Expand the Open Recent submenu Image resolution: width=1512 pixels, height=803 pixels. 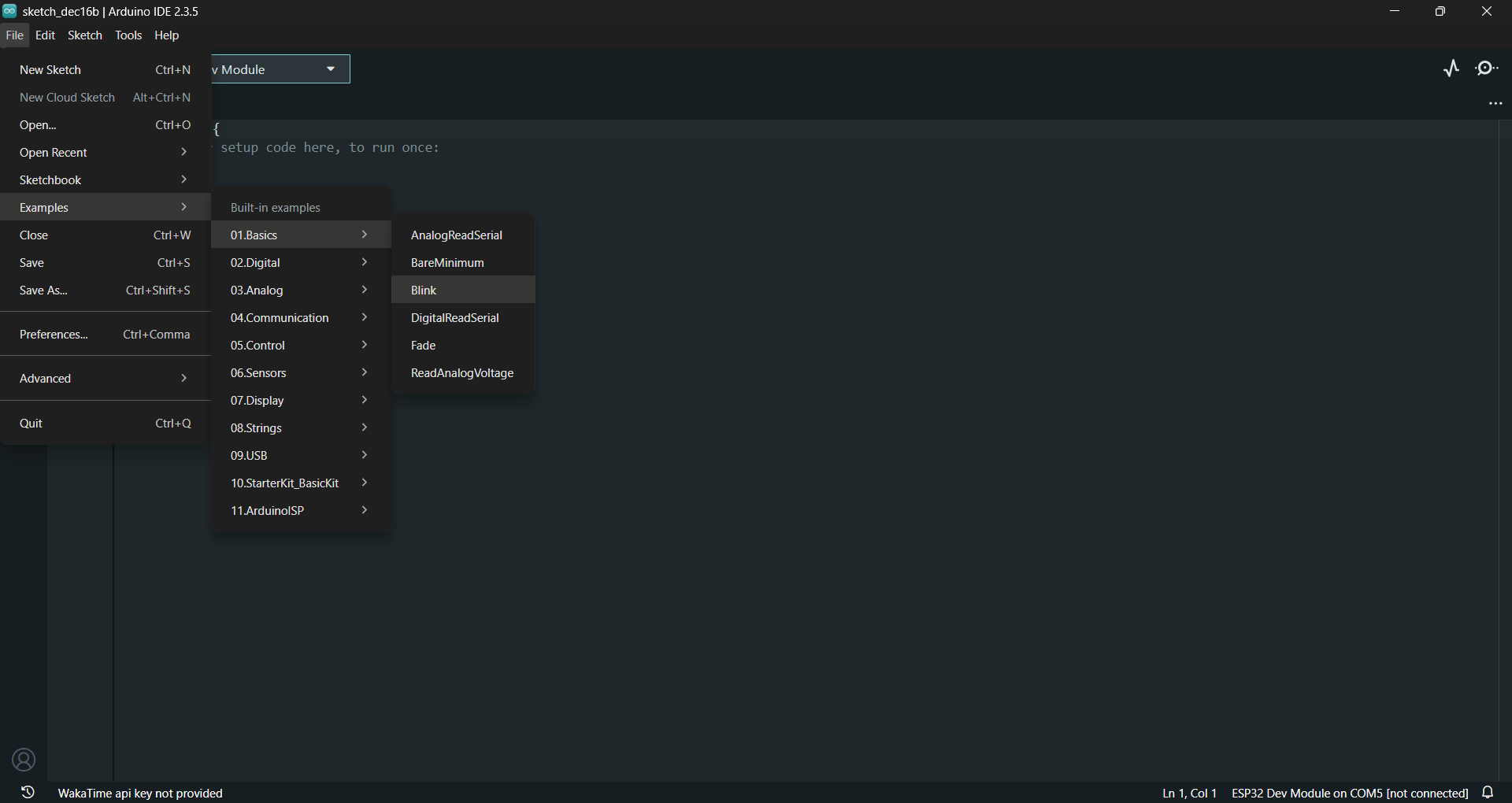(x=106, y=153)
